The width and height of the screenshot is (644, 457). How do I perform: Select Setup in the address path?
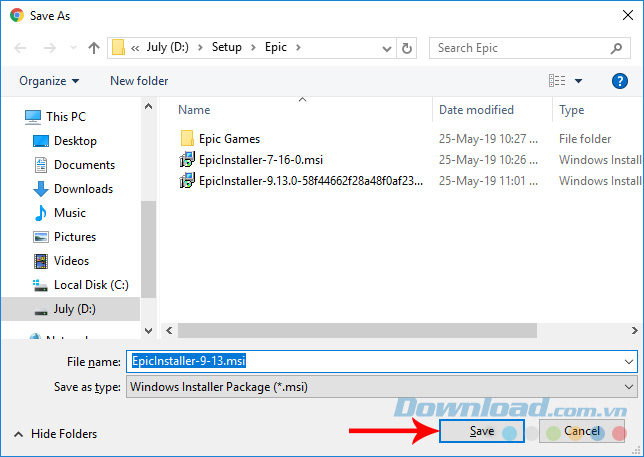tap(227, 47)
